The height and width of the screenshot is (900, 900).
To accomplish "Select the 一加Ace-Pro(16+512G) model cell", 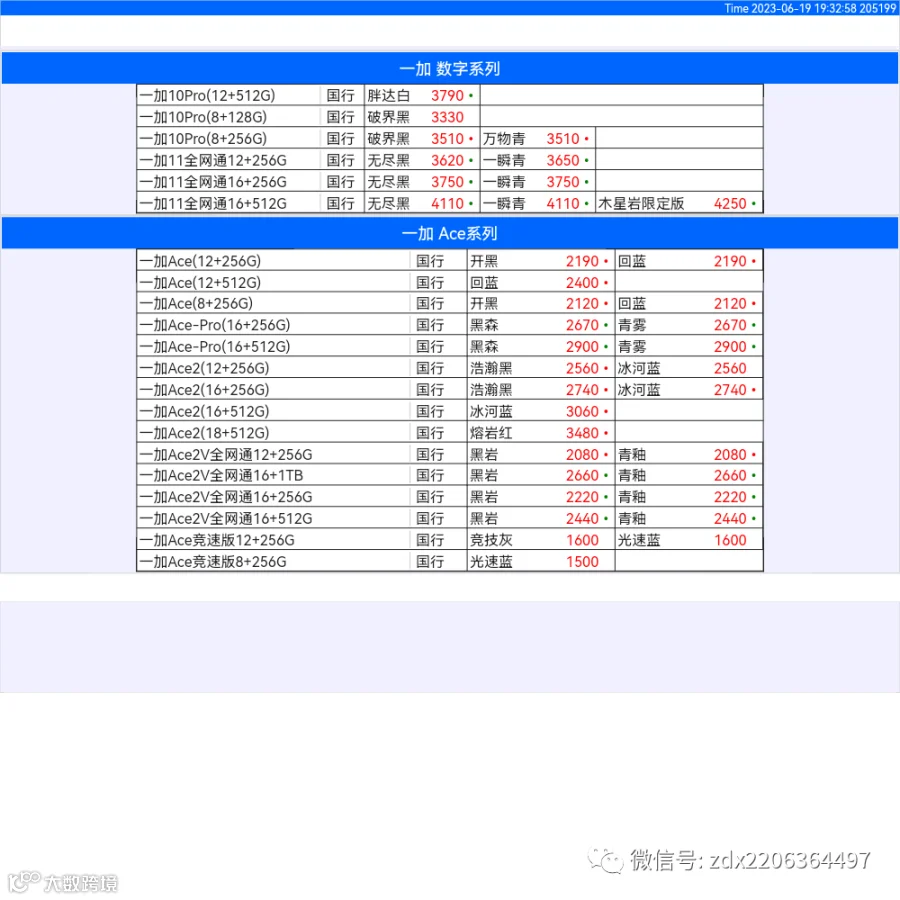I will click(273, 347).
